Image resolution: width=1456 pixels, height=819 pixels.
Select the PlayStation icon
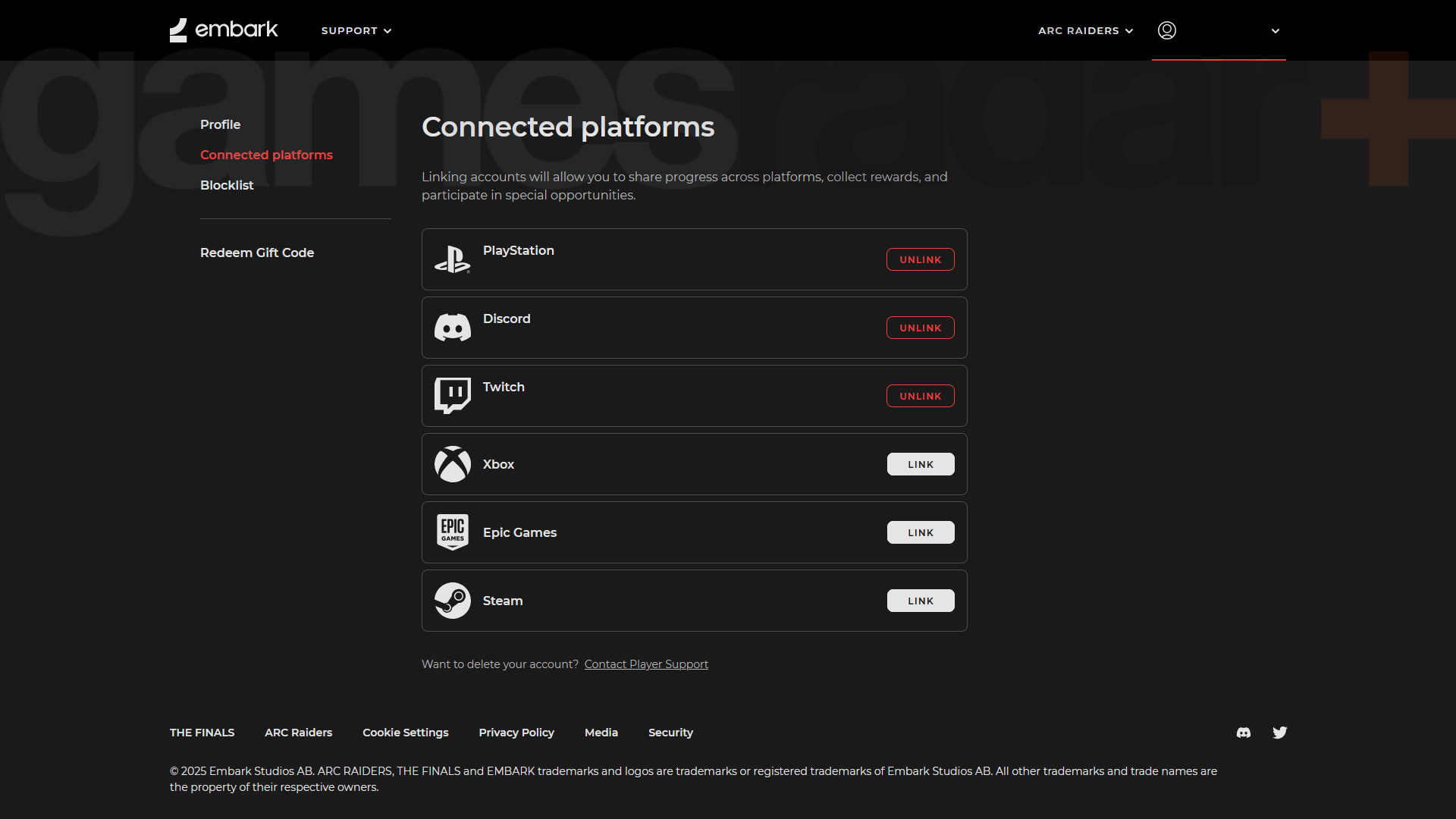click(453, 259)
